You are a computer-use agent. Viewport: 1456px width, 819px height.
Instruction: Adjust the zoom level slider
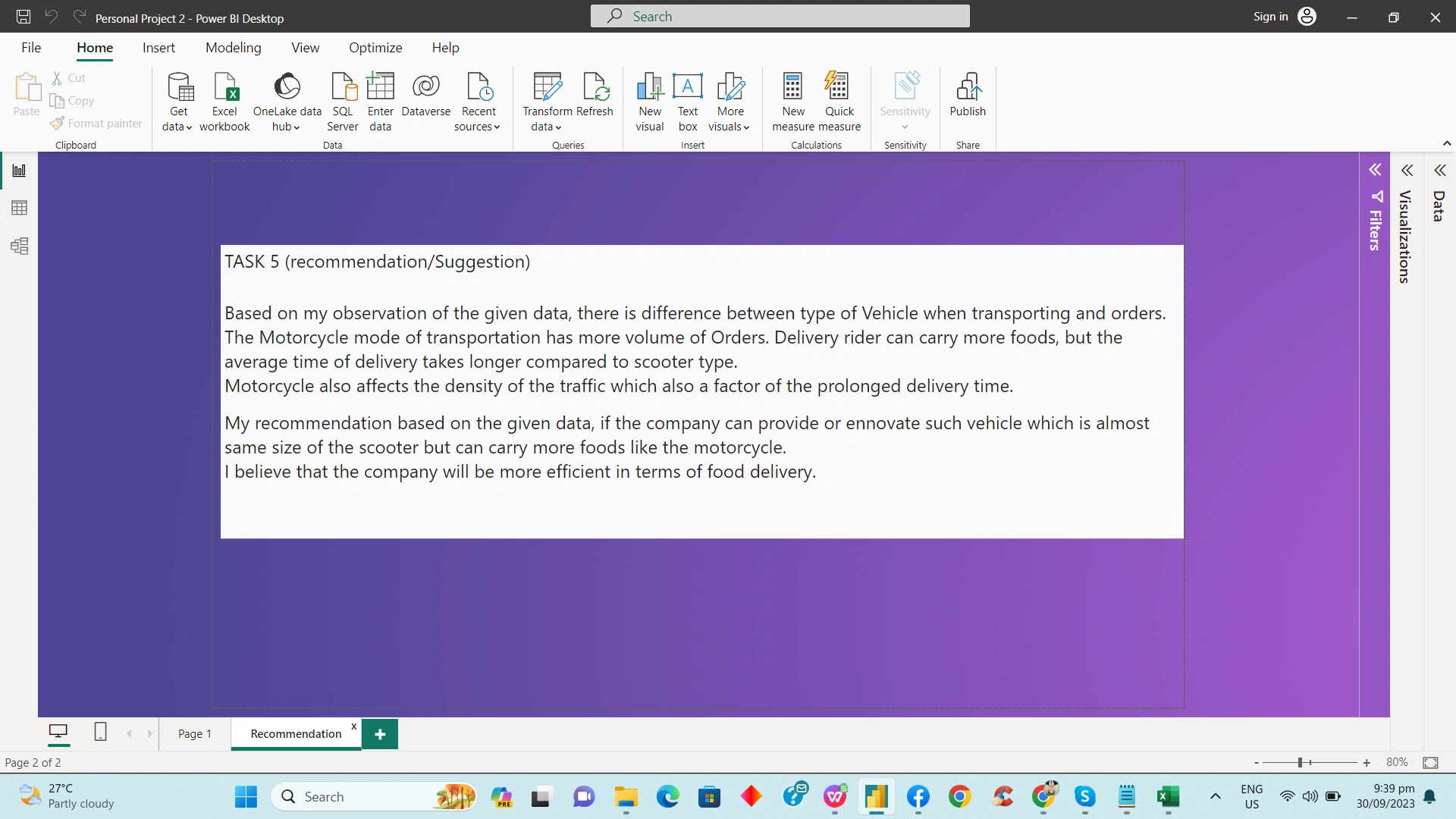[x=1300, y=763]
